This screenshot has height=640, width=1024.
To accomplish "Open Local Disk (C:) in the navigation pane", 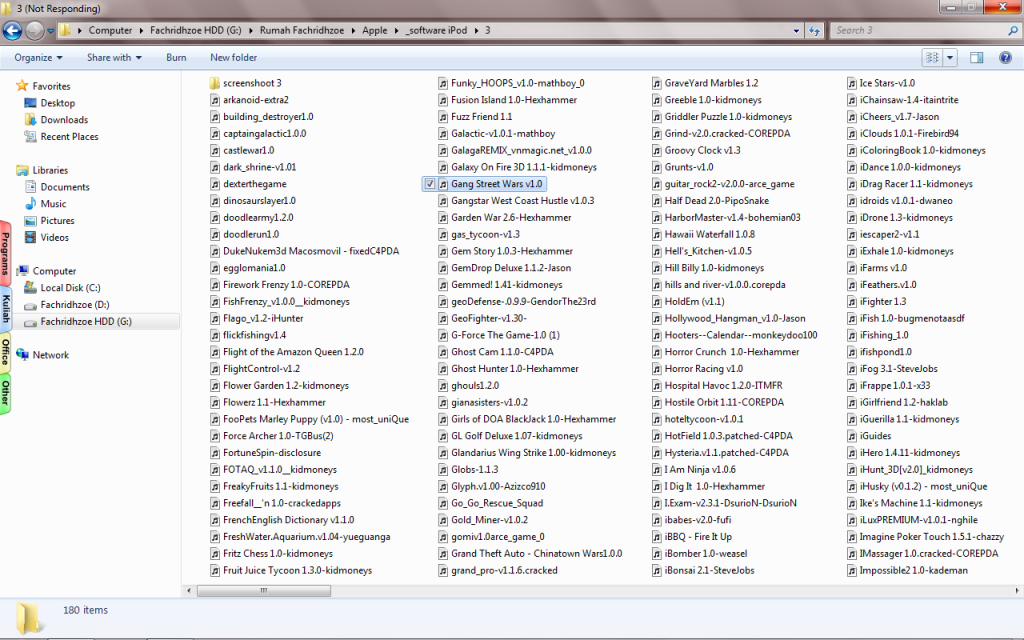I will (70, 287).
